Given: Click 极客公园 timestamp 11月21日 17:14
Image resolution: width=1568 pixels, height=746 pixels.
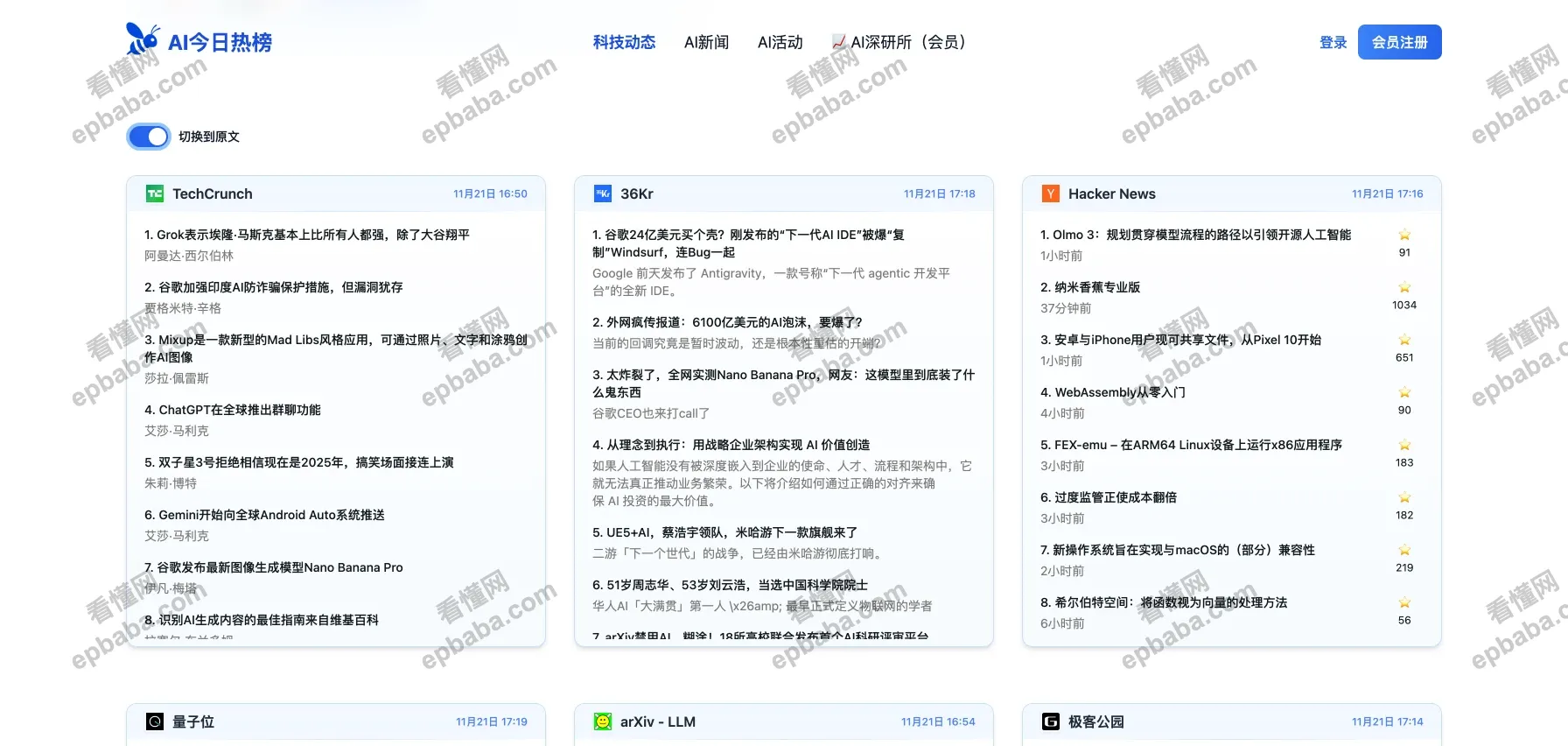Looking at the screenshot, I should pos(1387,721).
